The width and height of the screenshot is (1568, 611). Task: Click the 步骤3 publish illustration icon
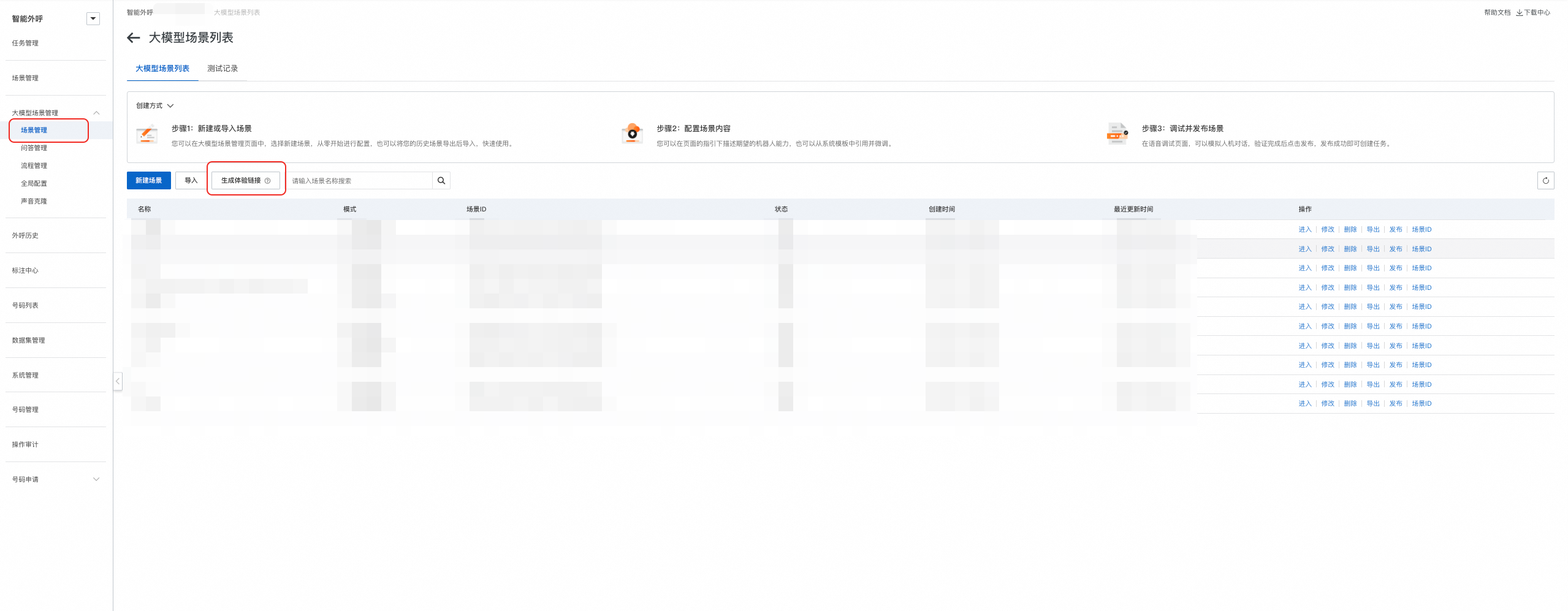1117,134
